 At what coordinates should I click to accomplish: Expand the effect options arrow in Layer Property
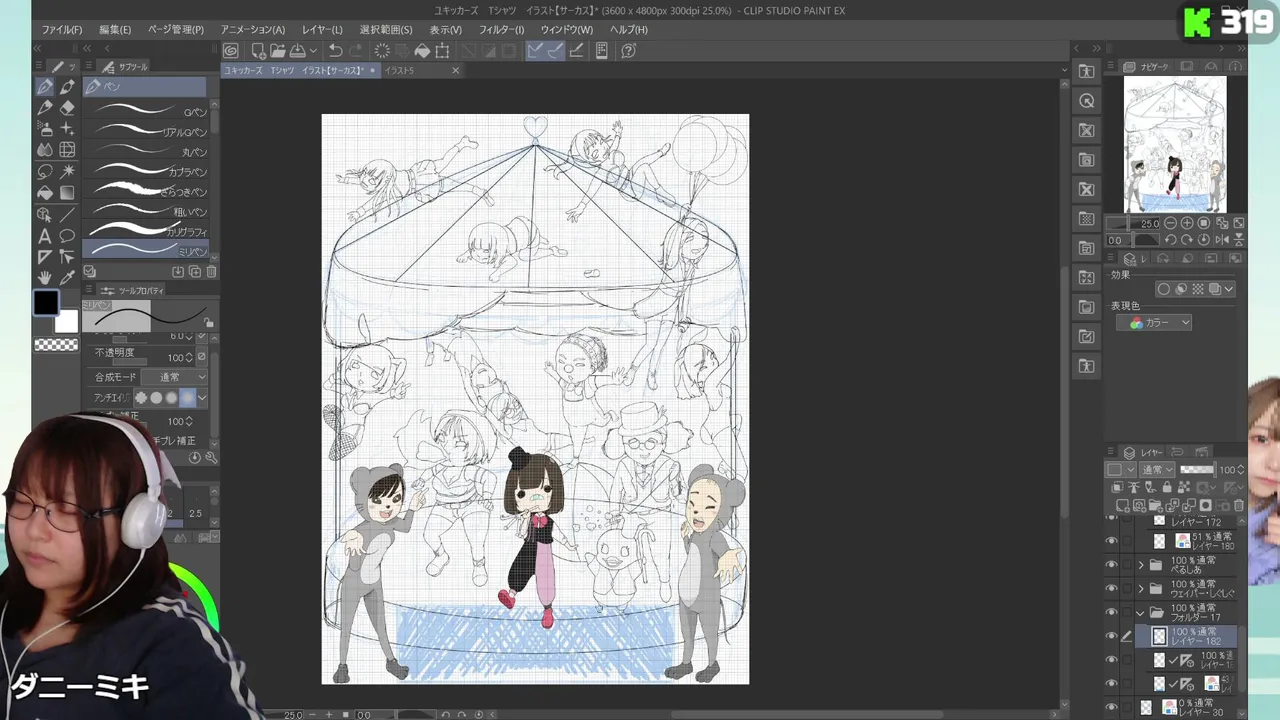[1229, 289]
